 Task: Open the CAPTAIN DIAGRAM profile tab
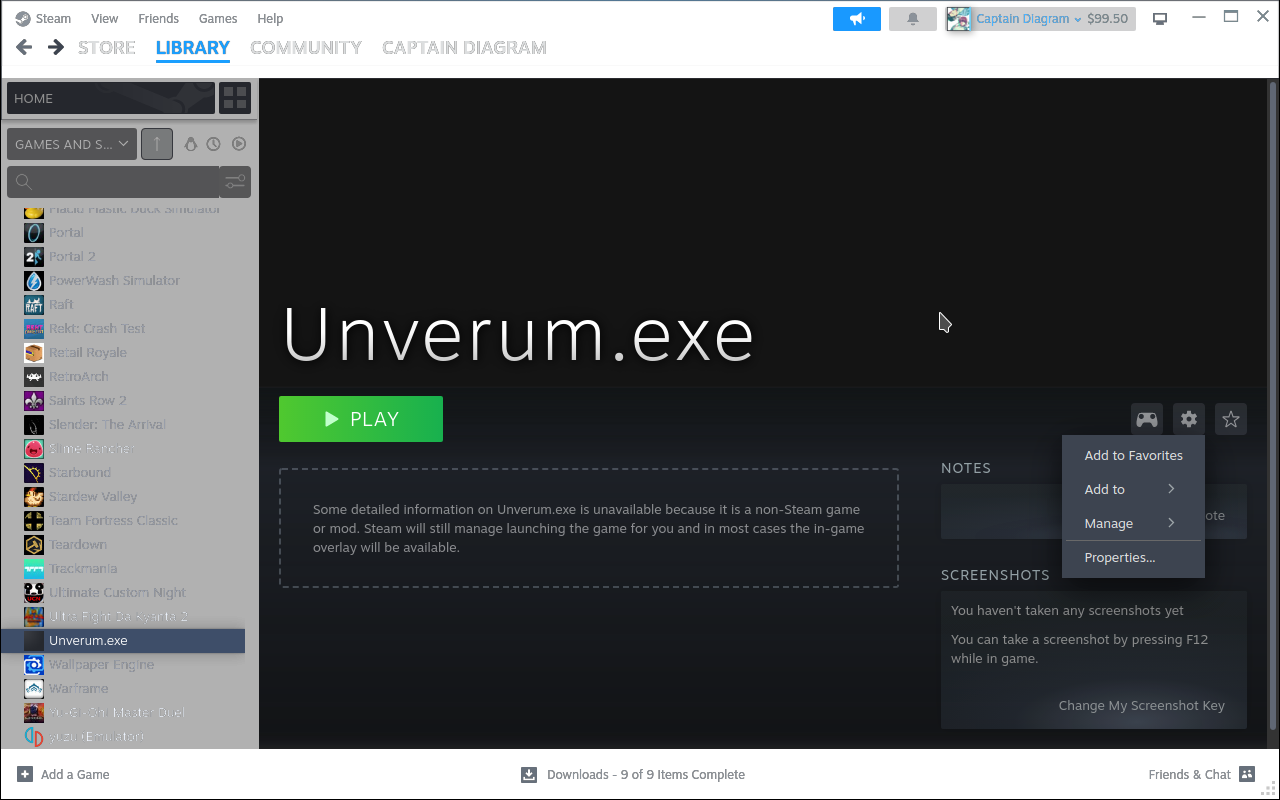click(464, 47)
